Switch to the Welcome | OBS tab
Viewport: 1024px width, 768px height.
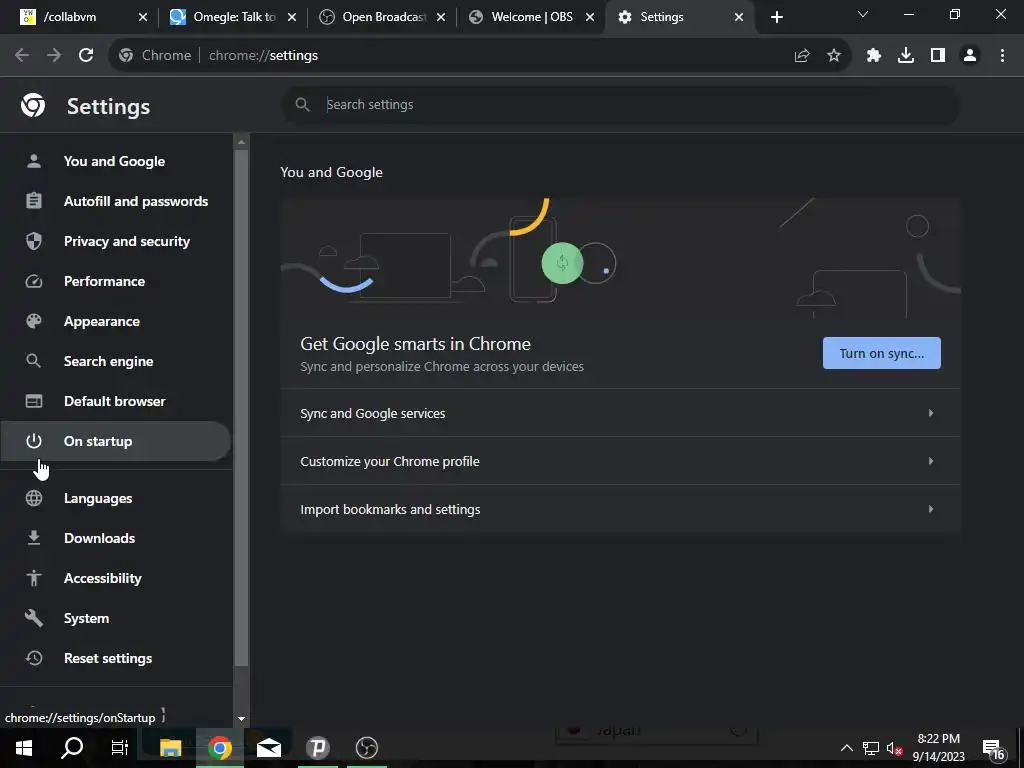pos(530,17)
